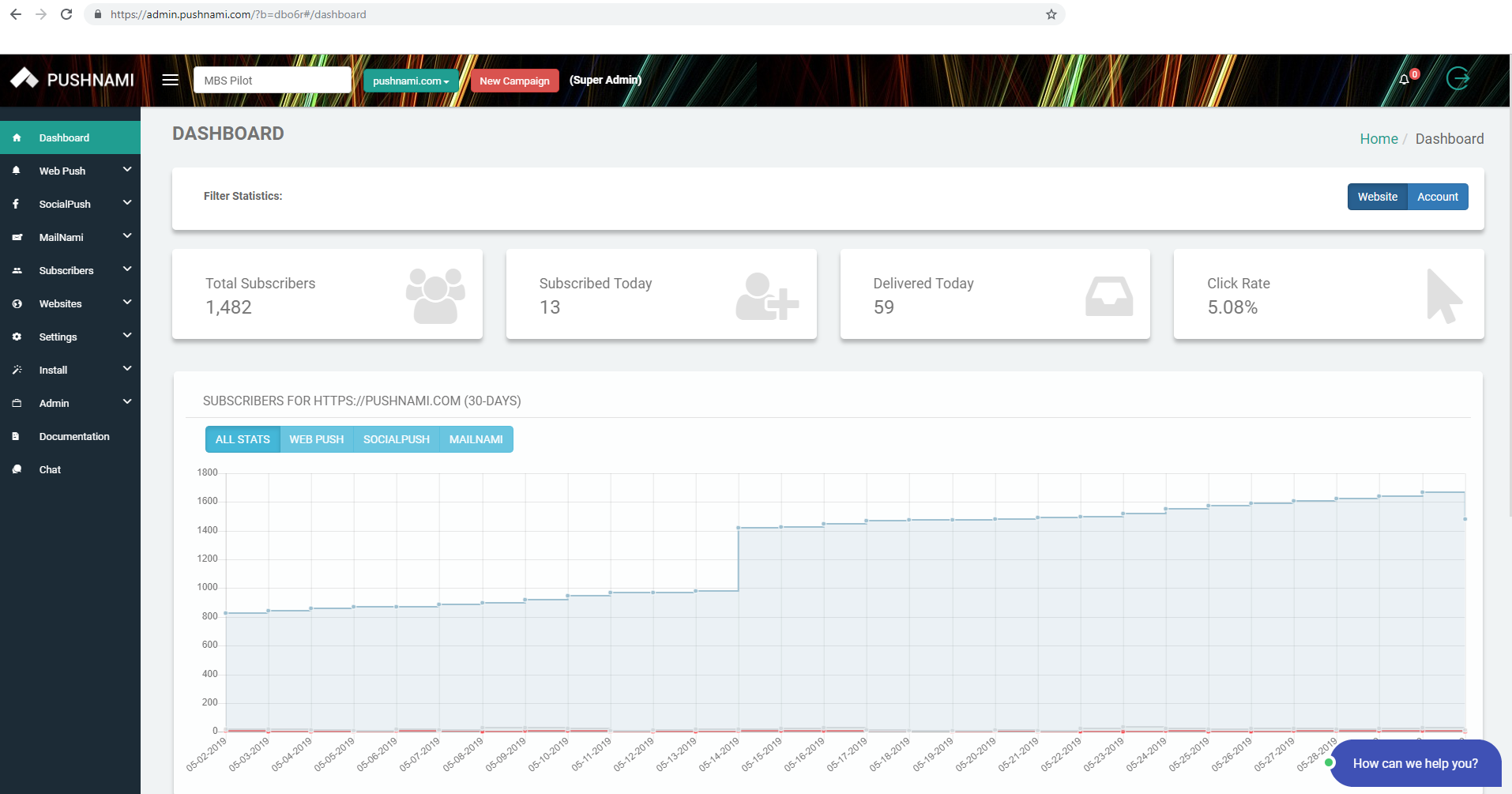Open the notifications bell icon

pos(1404,80)
